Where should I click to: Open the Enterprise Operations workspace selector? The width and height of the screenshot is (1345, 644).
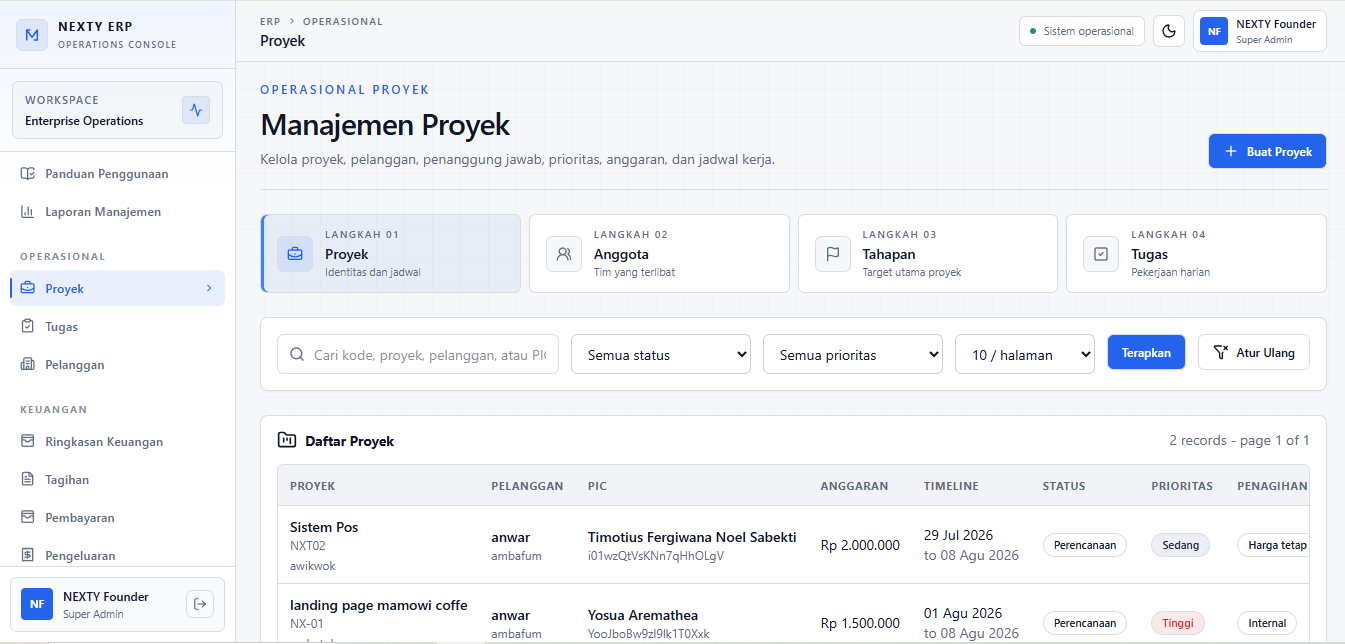[x=117, y=110]
